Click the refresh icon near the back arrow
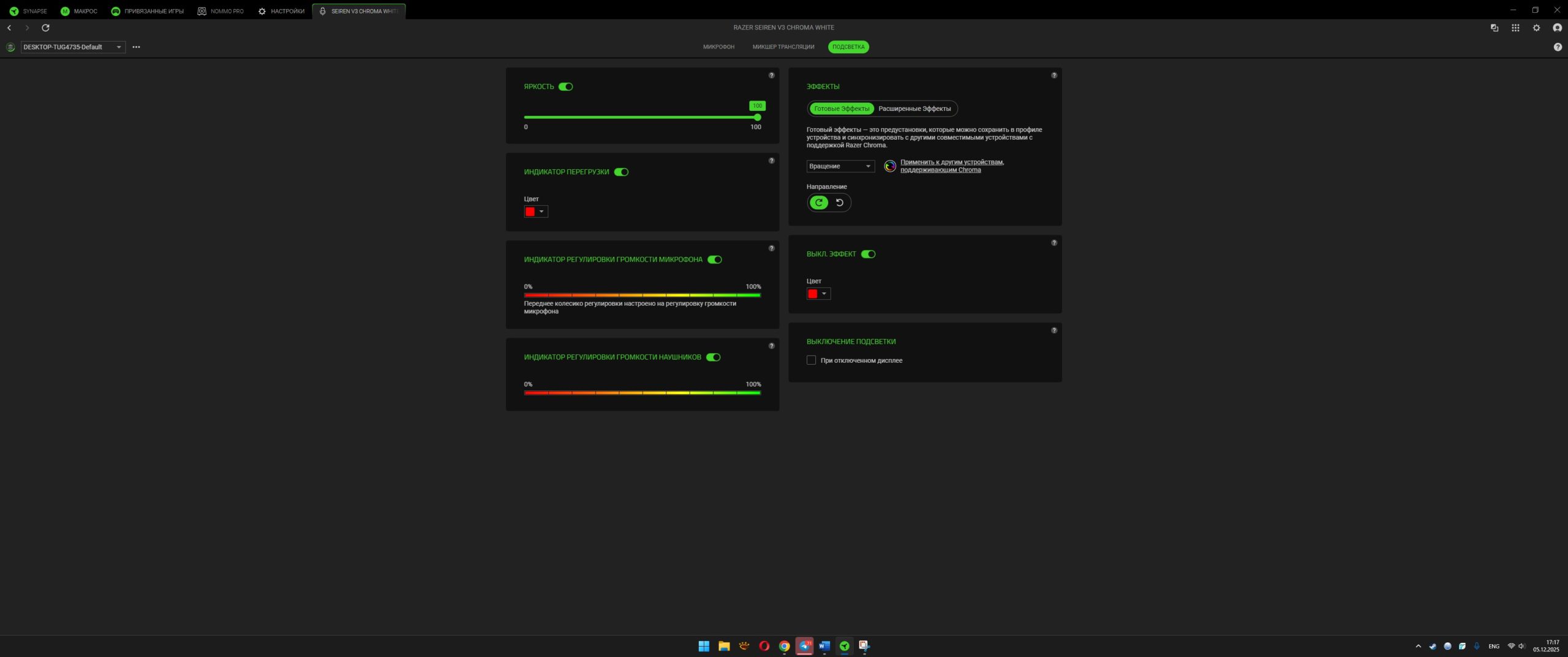The height and width of the screenshot is (657, 1568). click(45, 28)
